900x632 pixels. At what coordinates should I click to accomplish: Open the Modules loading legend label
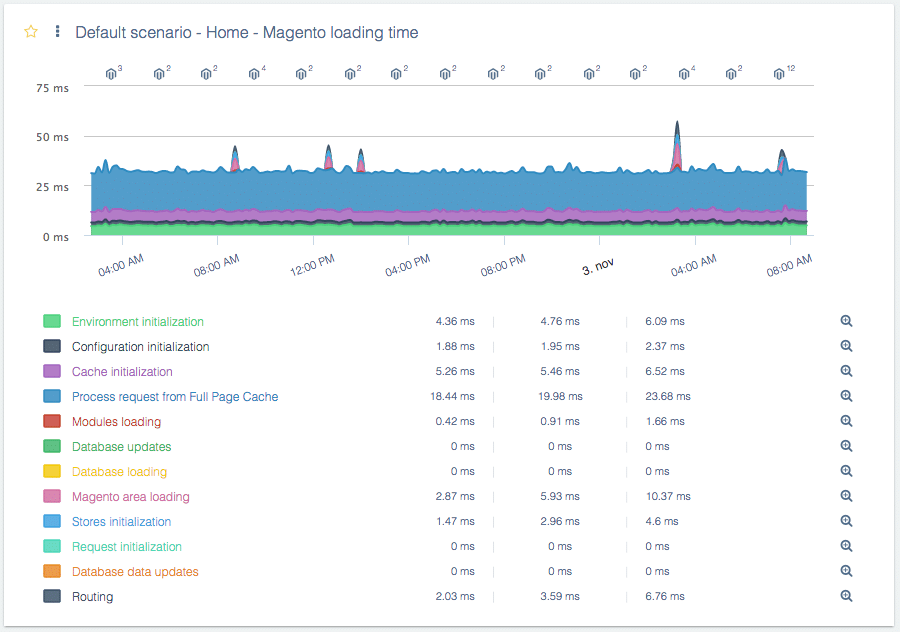(117, 422)
